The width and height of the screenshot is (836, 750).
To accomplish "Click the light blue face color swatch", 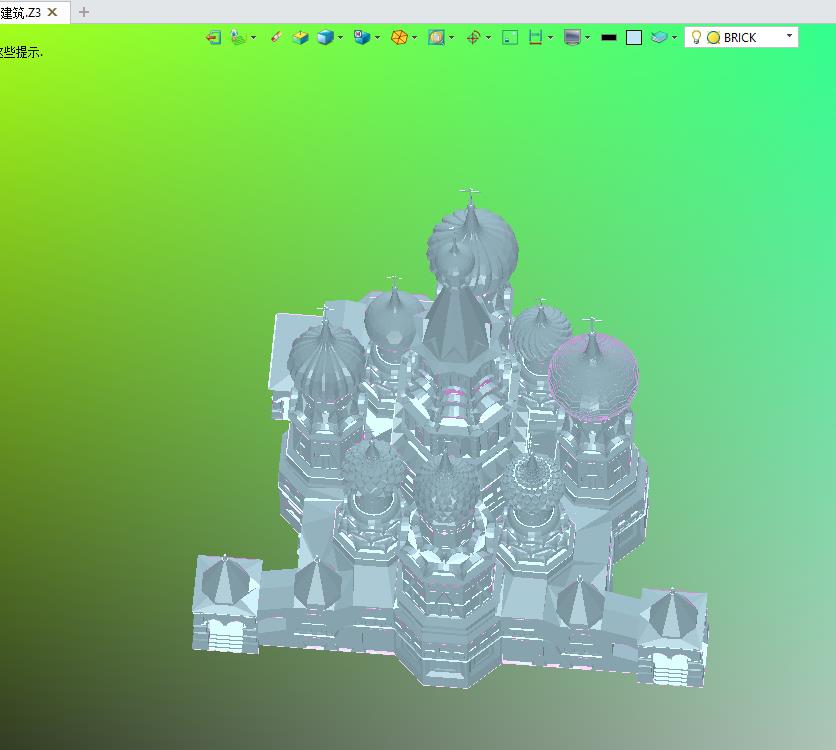I will click(633, 37).
